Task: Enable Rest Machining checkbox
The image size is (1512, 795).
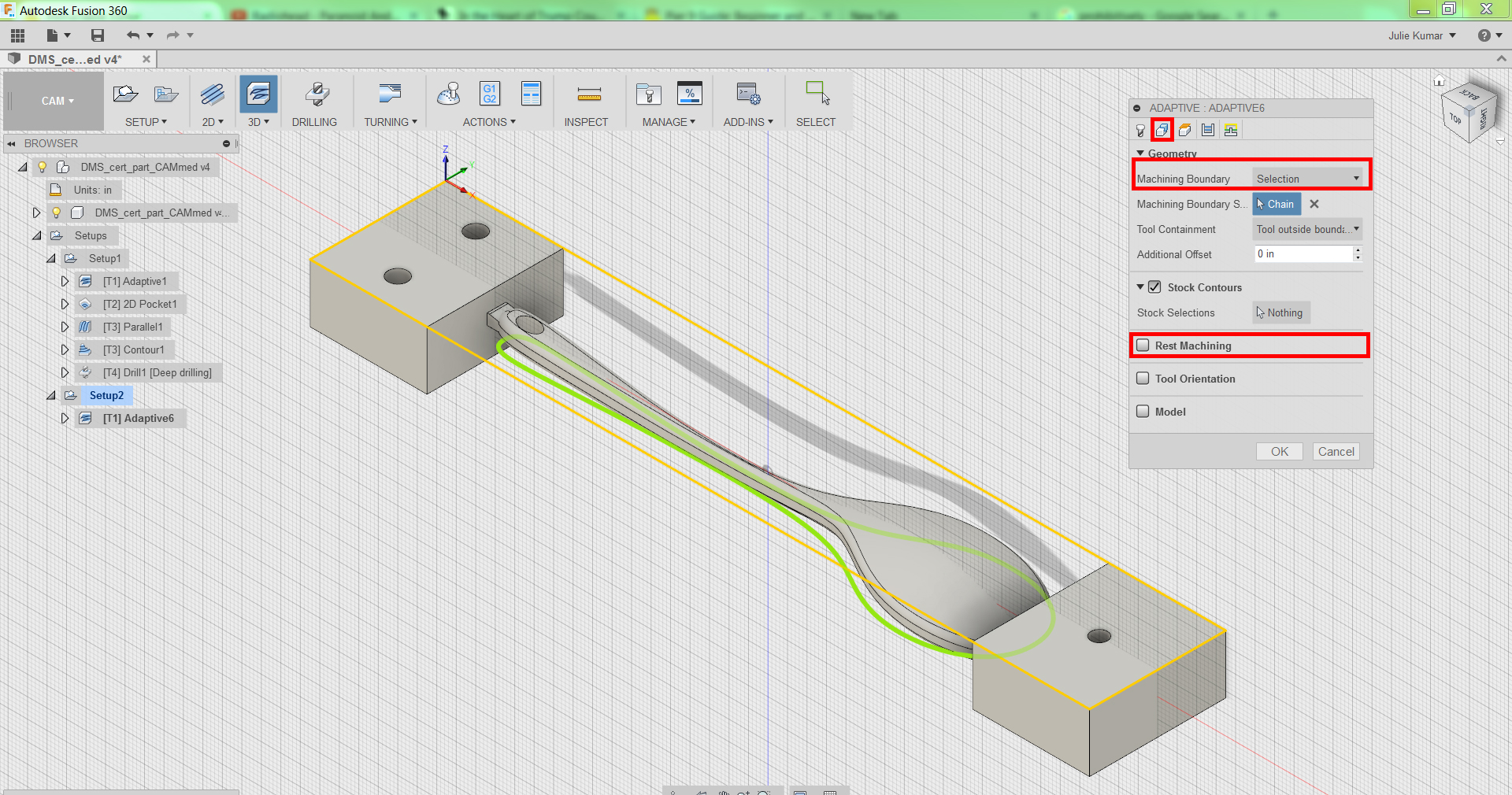Action: [1143, 346]
